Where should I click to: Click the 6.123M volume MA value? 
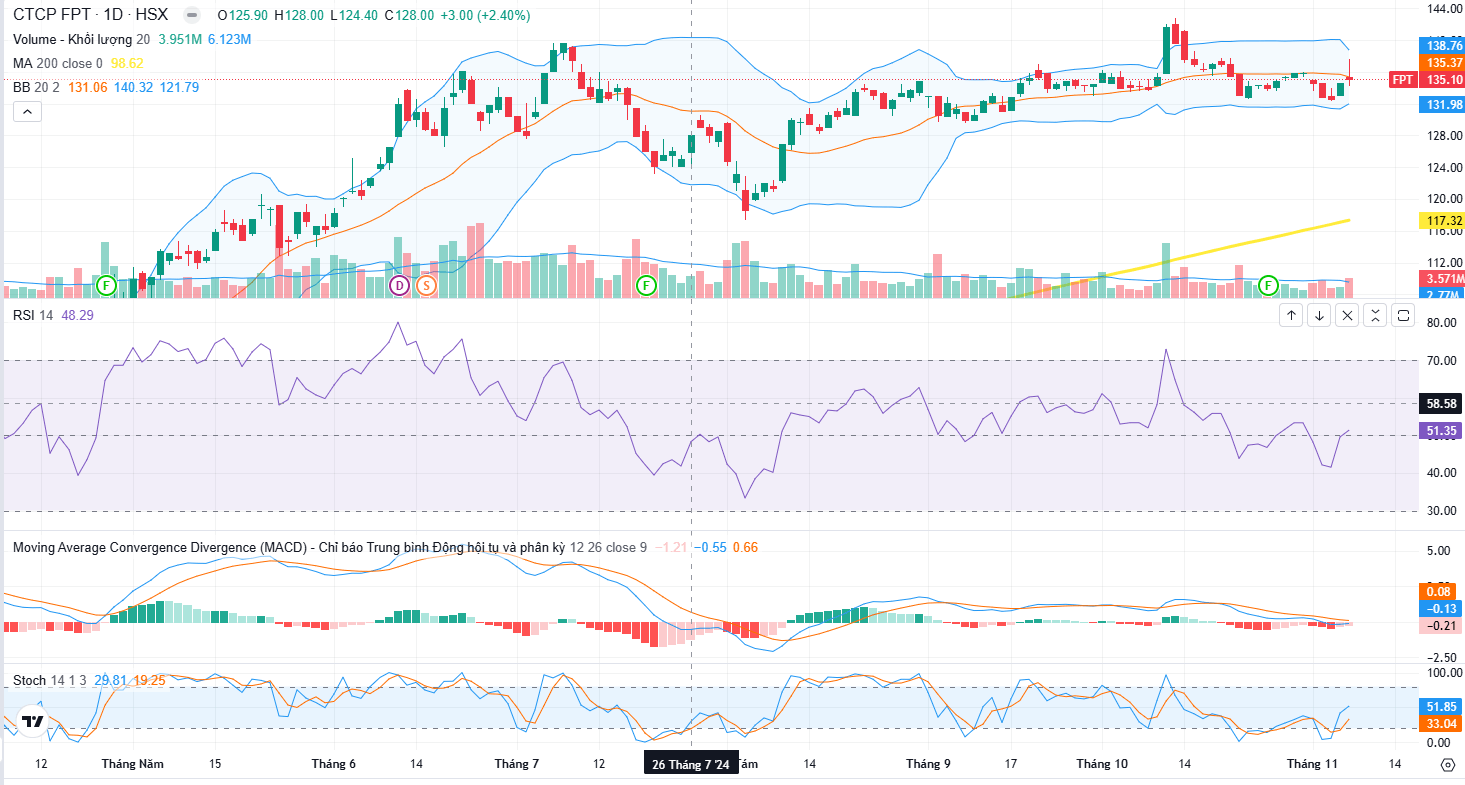tap(230, 39)
